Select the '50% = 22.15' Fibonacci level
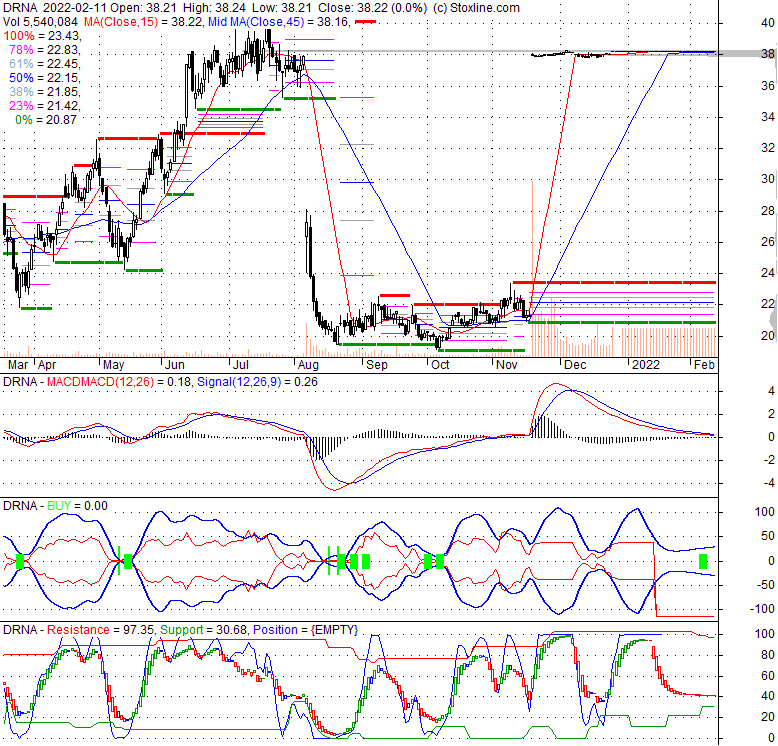This screenshot has width=778, height=746. pos(45,78)
